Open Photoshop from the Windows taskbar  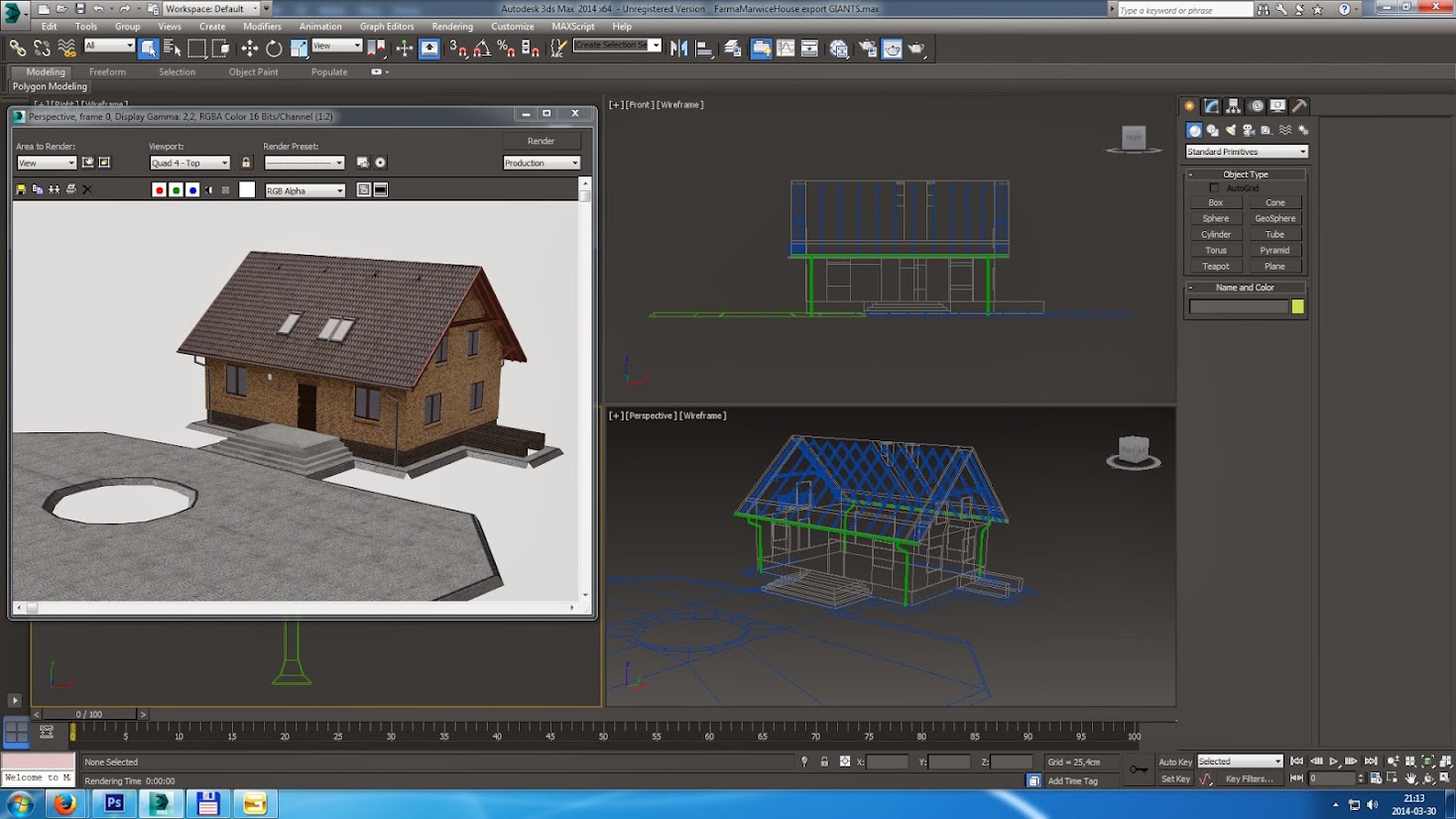point(114,803)
